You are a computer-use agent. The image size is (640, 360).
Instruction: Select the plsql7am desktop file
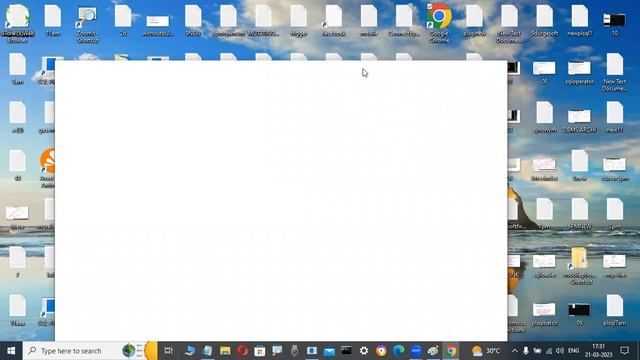tap(615, 310)
